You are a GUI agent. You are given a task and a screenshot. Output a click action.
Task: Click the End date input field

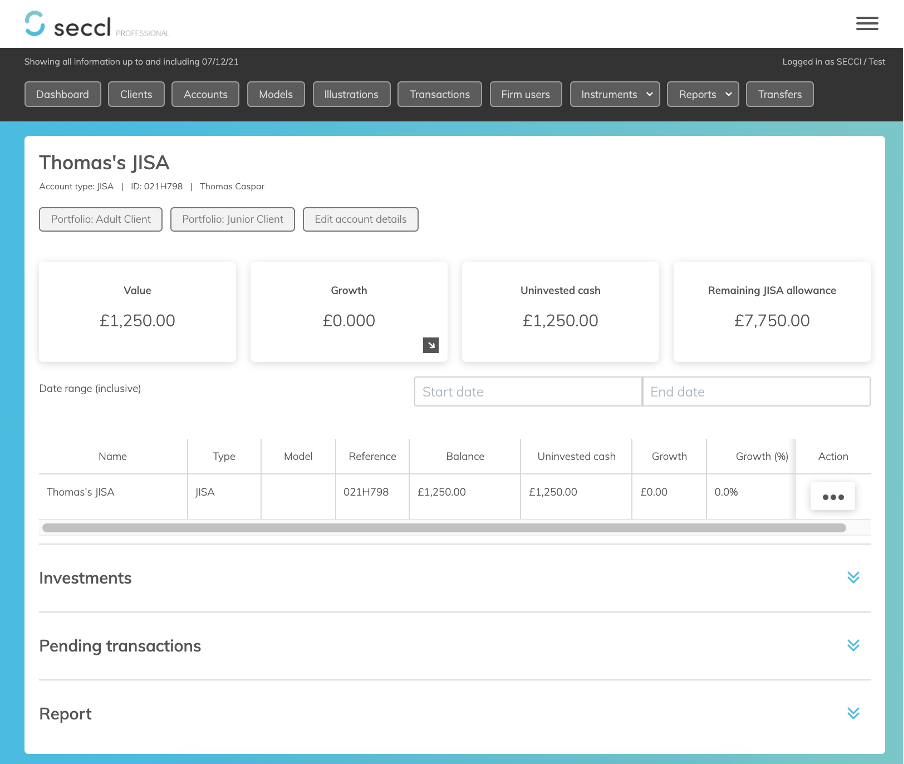click(756, 391)
